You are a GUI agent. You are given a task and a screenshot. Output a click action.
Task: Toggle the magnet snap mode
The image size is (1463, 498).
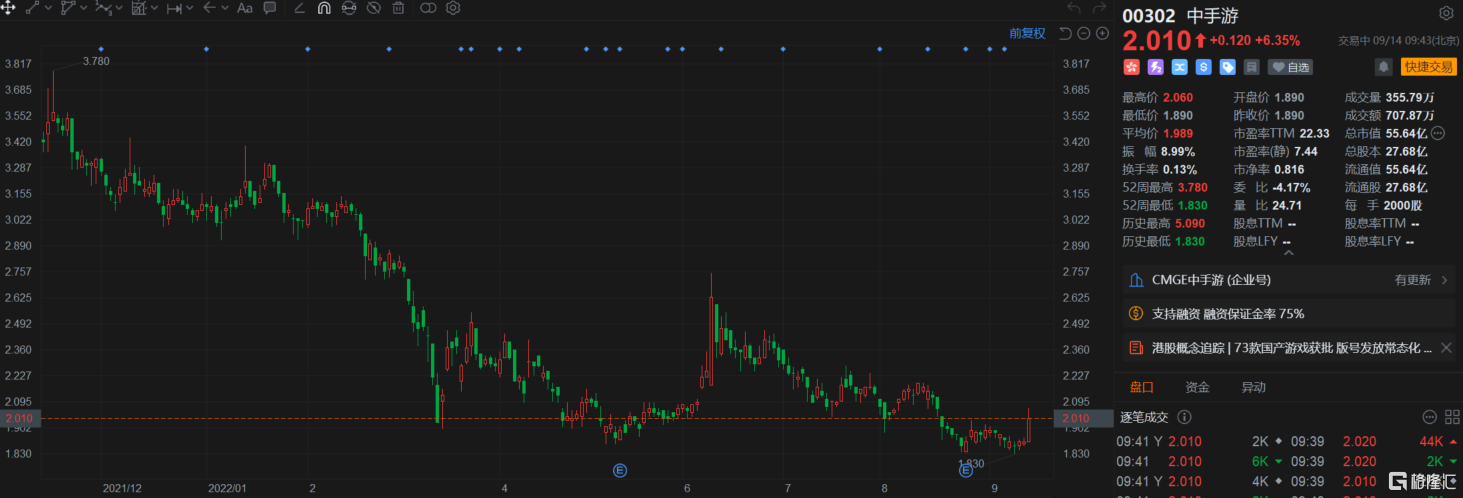(x=324, y=8)
